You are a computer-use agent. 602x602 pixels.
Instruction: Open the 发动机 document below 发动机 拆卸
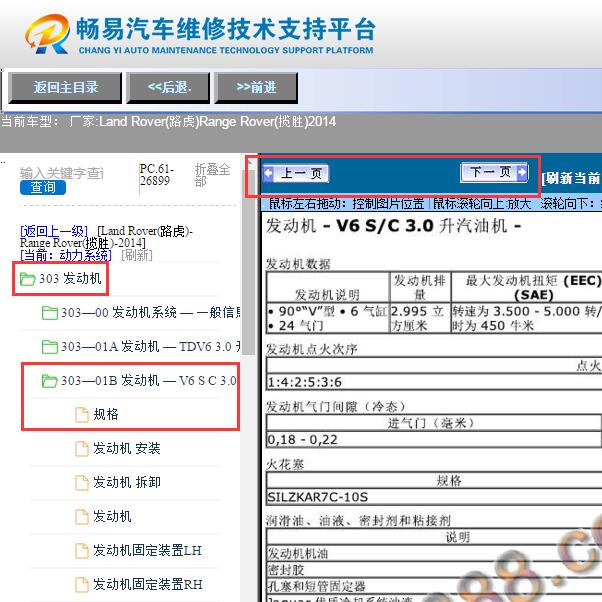(112, 516)
